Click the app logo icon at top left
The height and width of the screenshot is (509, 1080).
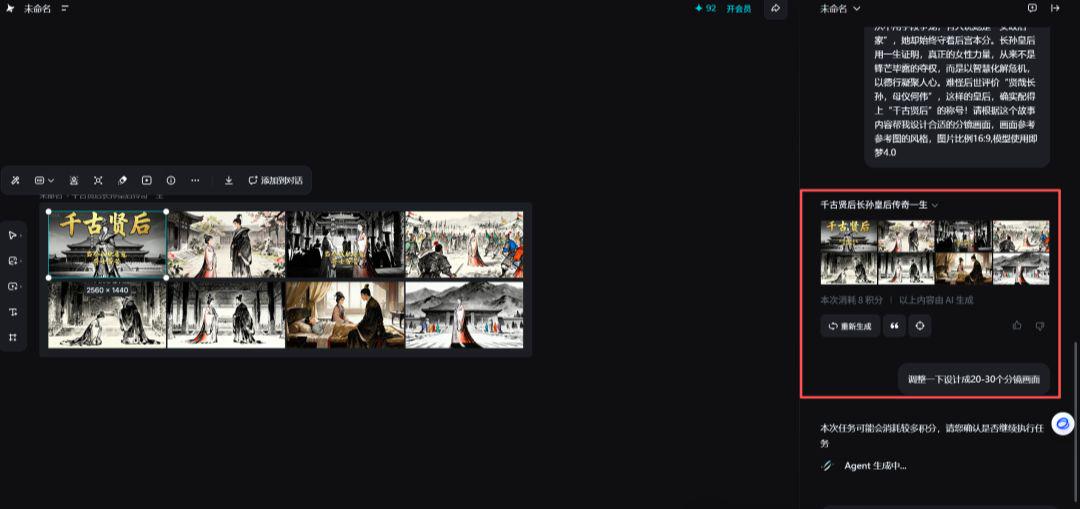10,9
